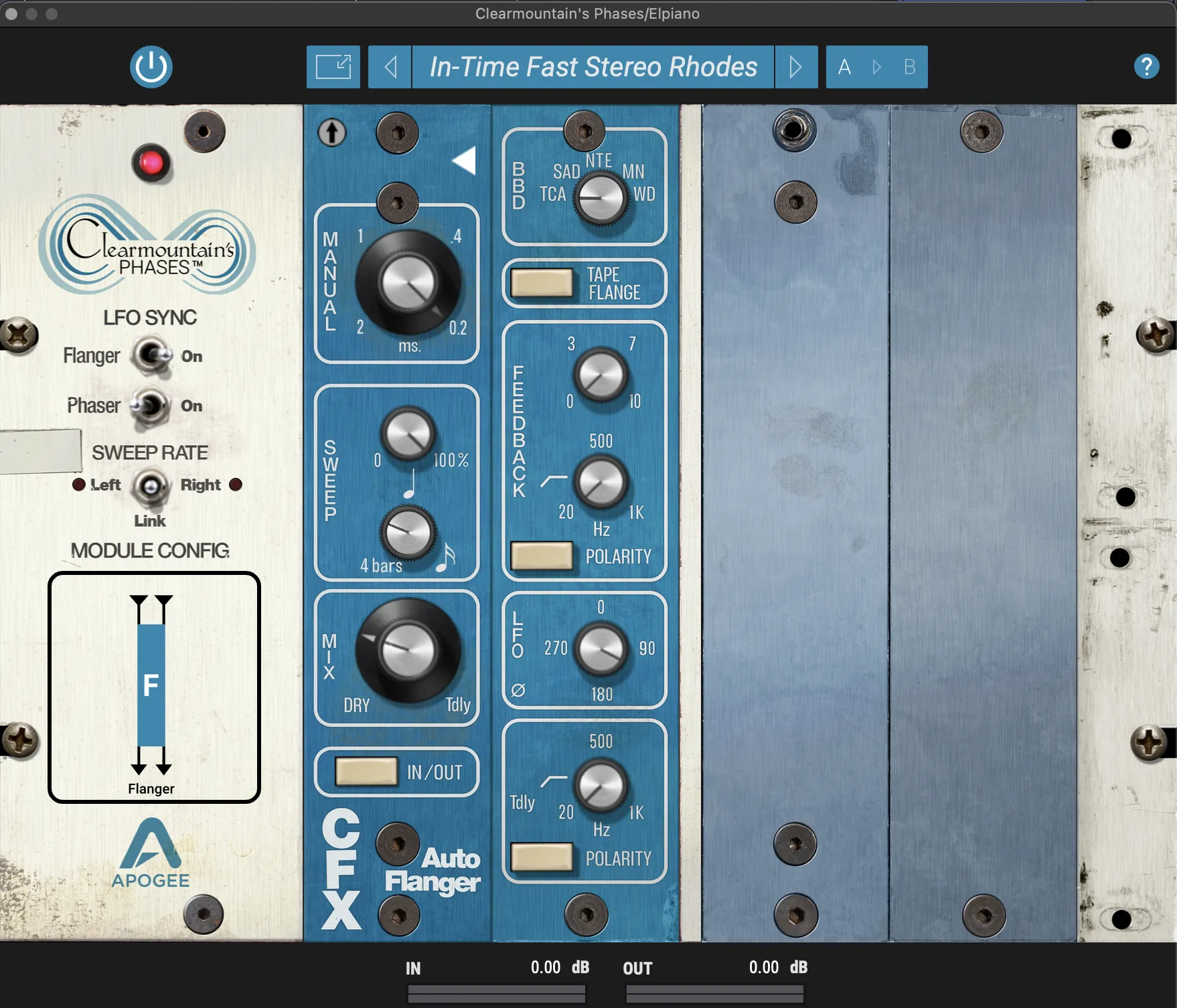The image size is (1177, 1008).
Task: Open the help question mark
Action: pyautogui.click(x=1146, y=66)
